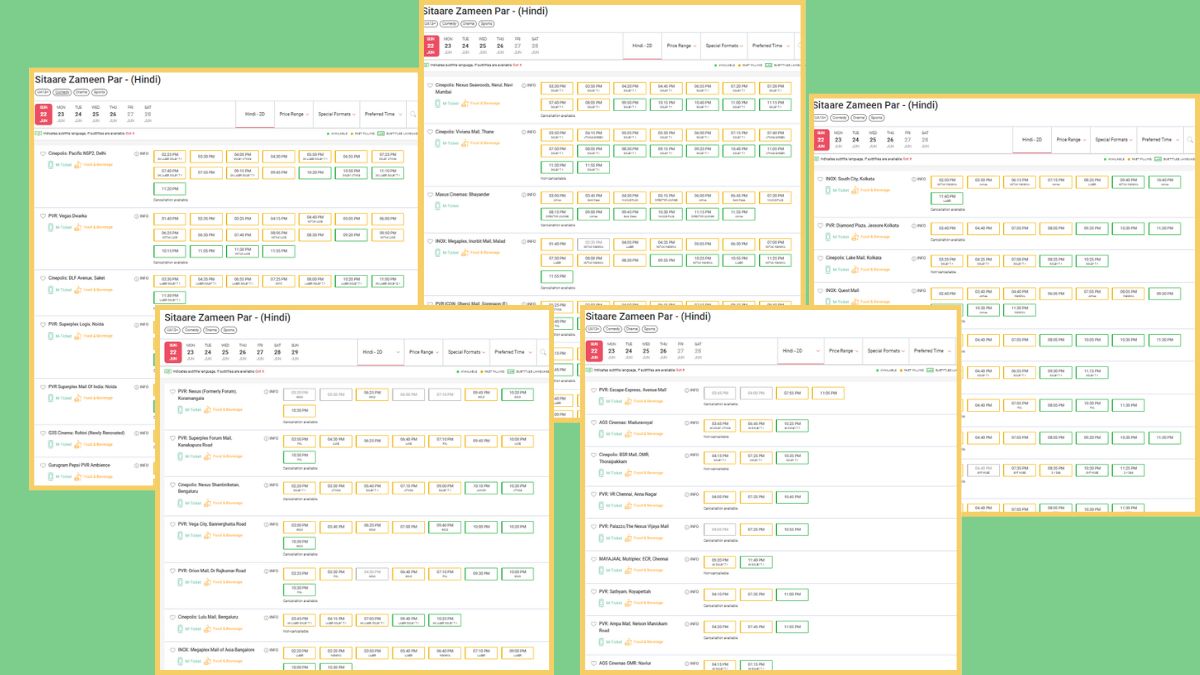
Task: Toggle favorite heart for PVR Escape Express Avenue
Action: [592, 390]
